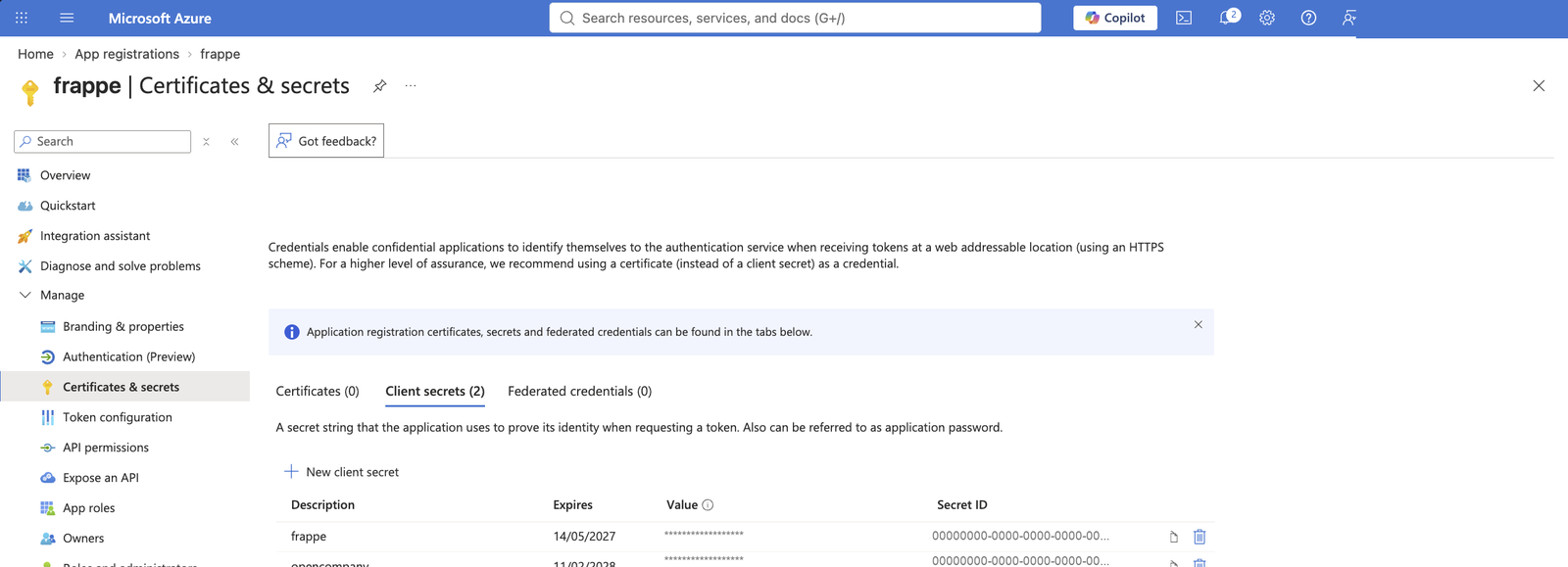Click the Description column header
This screenshot has width=1568, height=567.
322,505
